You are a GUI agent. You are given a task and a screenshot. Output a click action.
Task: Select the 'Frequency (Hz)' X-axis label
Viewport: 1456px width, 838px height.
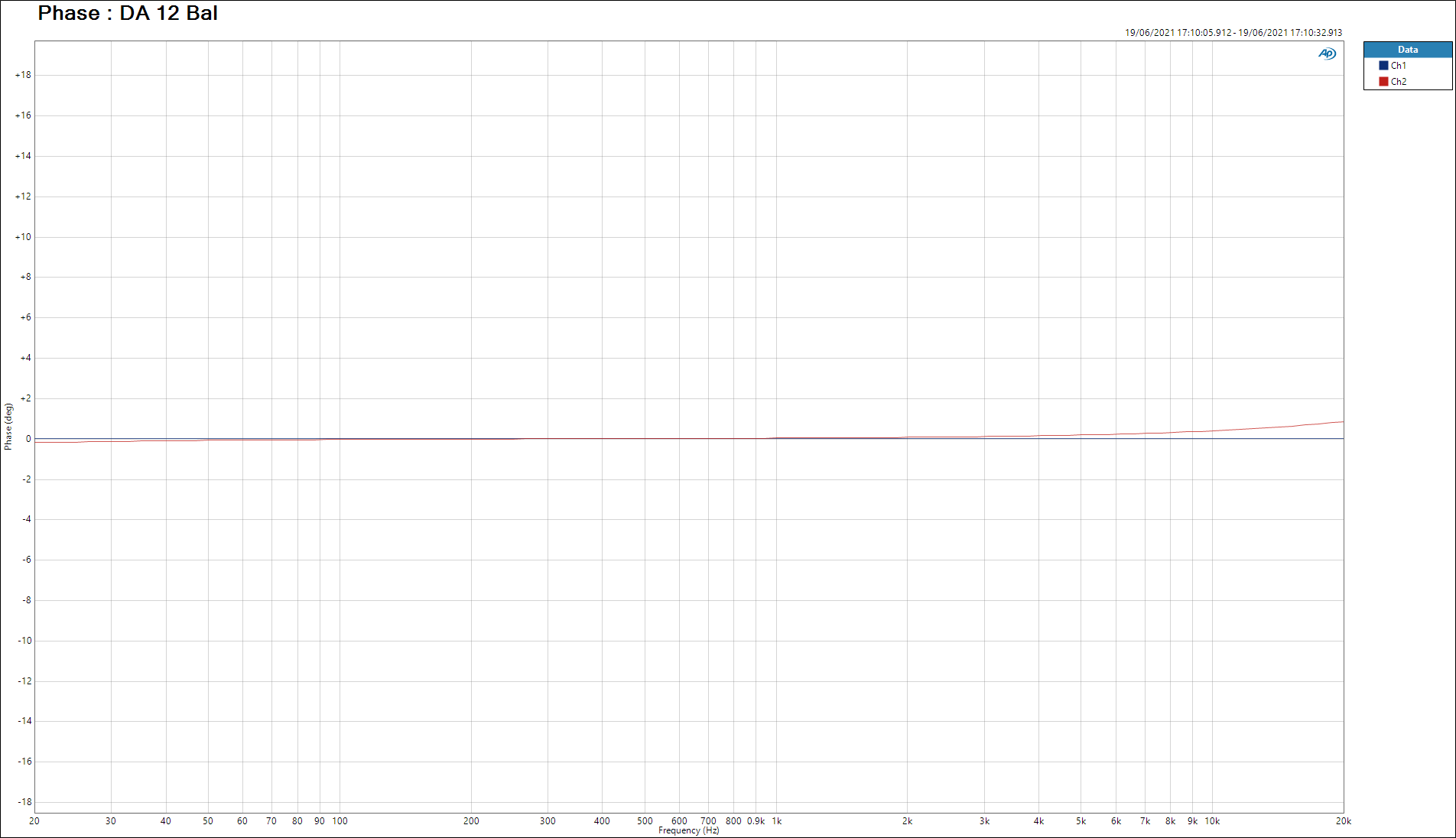688,830
